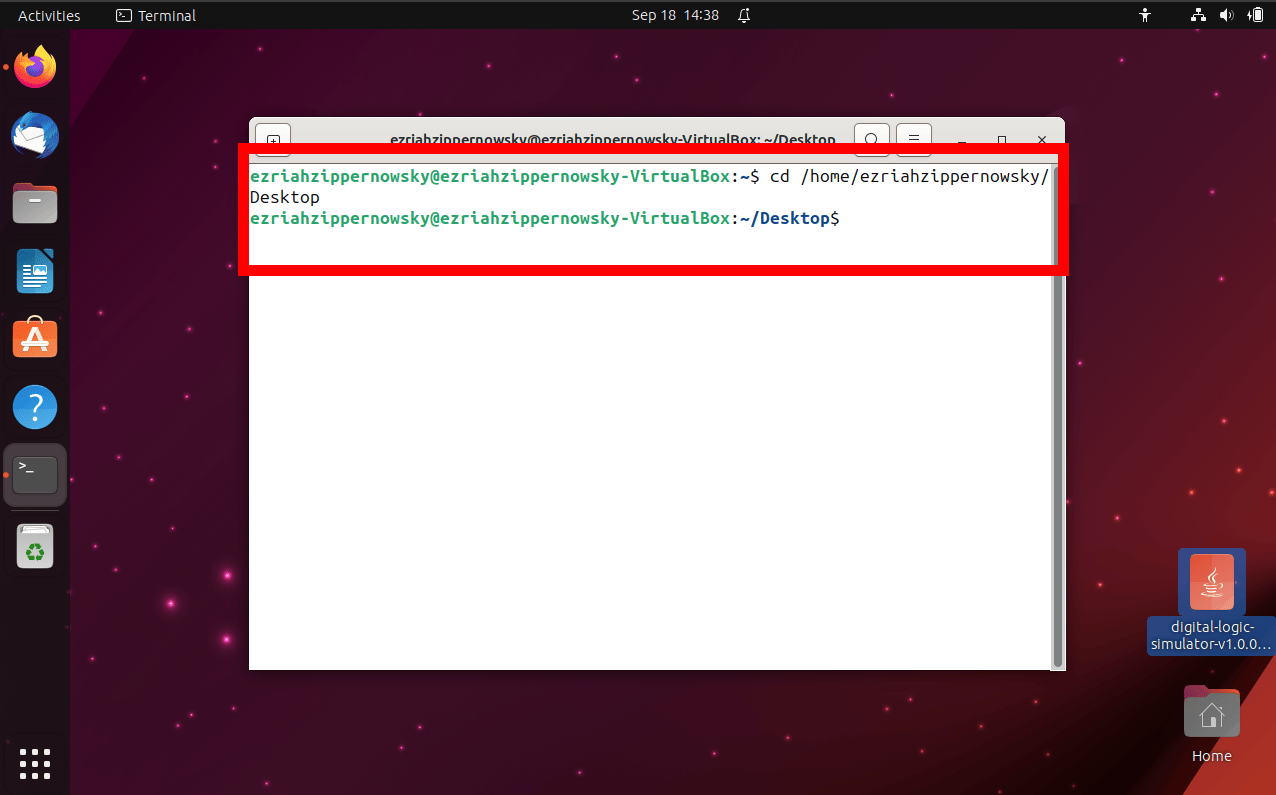Open the accessibility menu in the top bar
The height and width of the screenshot is (795, 1276).
coord(1144,15)
